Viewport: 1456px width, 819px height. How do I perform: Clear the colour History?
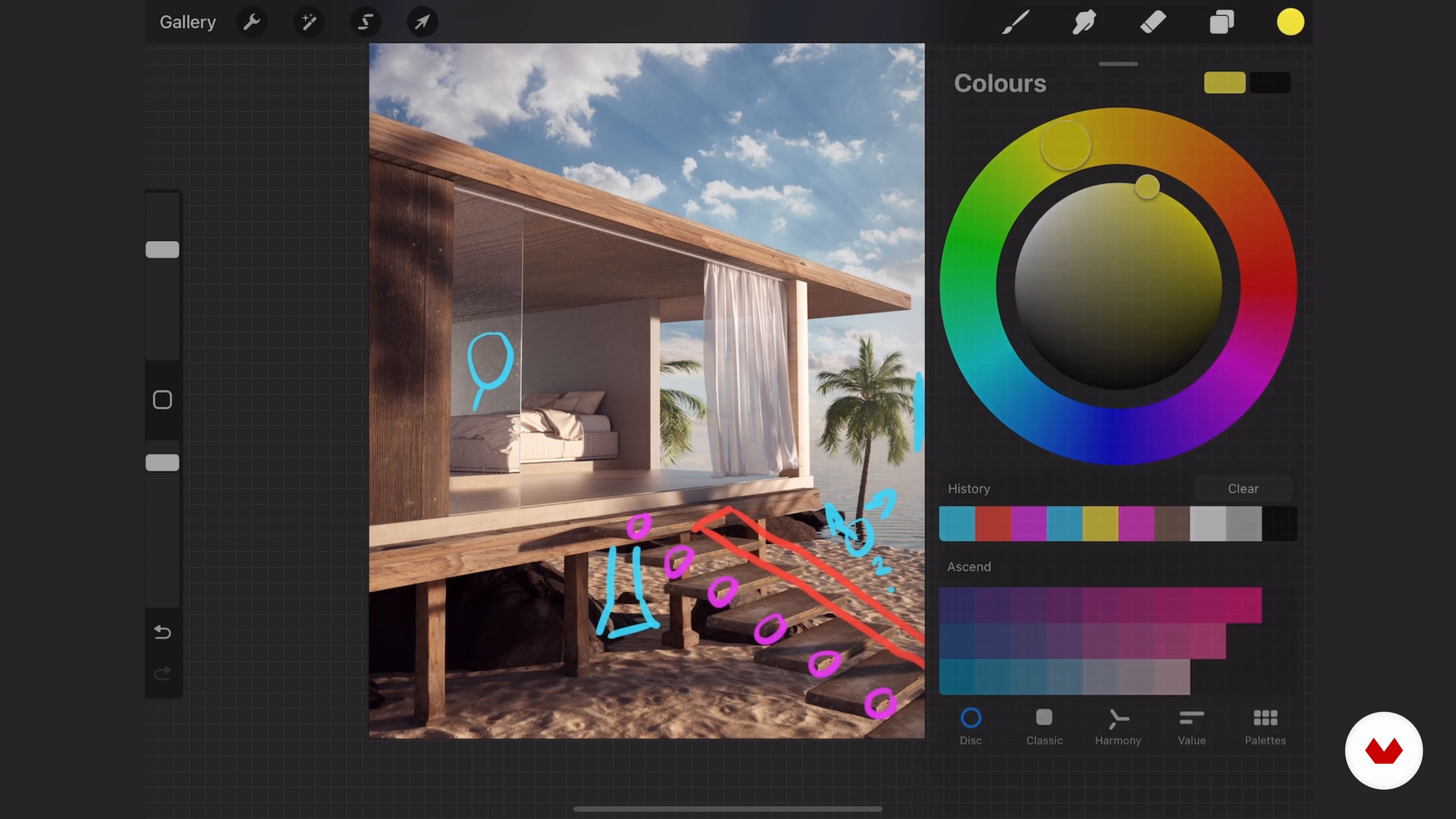[x=1243, y=488]
